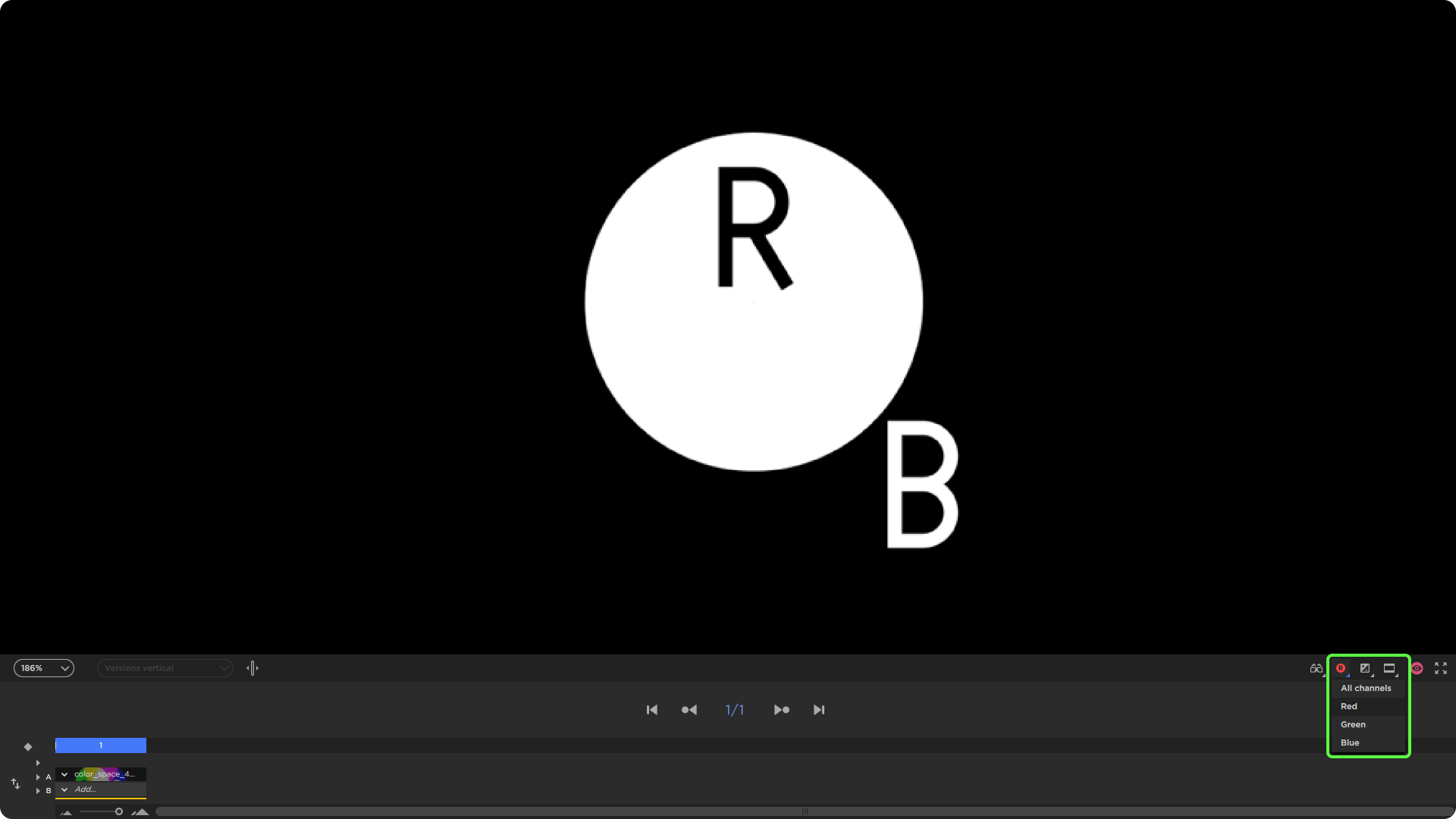Expand track A disclosure triangle
This screenshot has width=1456, height=819.
[x=38, y=777]
